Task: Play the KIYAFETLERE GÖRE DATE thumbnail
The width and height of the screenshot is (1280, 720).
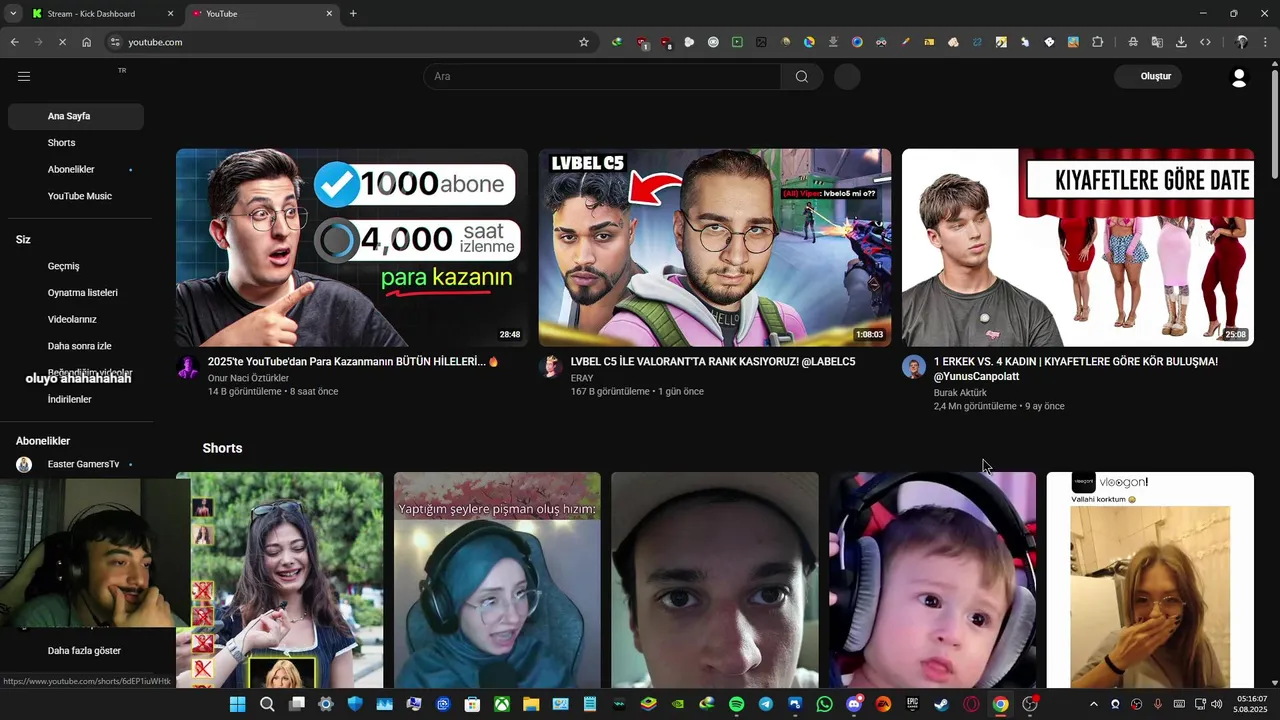Action: [1078, 248]
